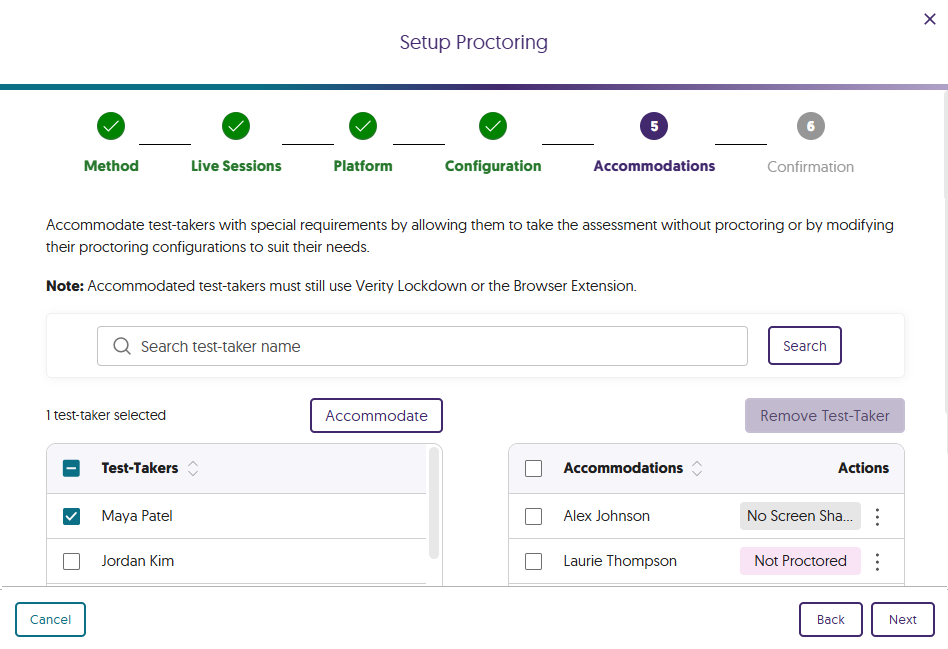948x649 pixels.
Task: Check the Alex Johnson checkbox
Action: coord(533,516)
